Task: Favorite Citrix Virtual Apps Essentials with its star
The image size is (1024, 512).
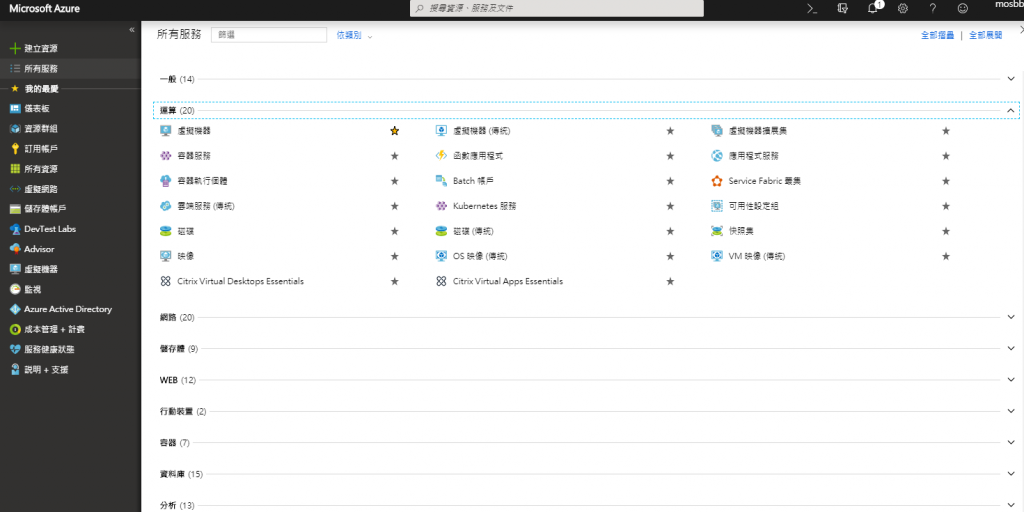Action: point(670,281)
